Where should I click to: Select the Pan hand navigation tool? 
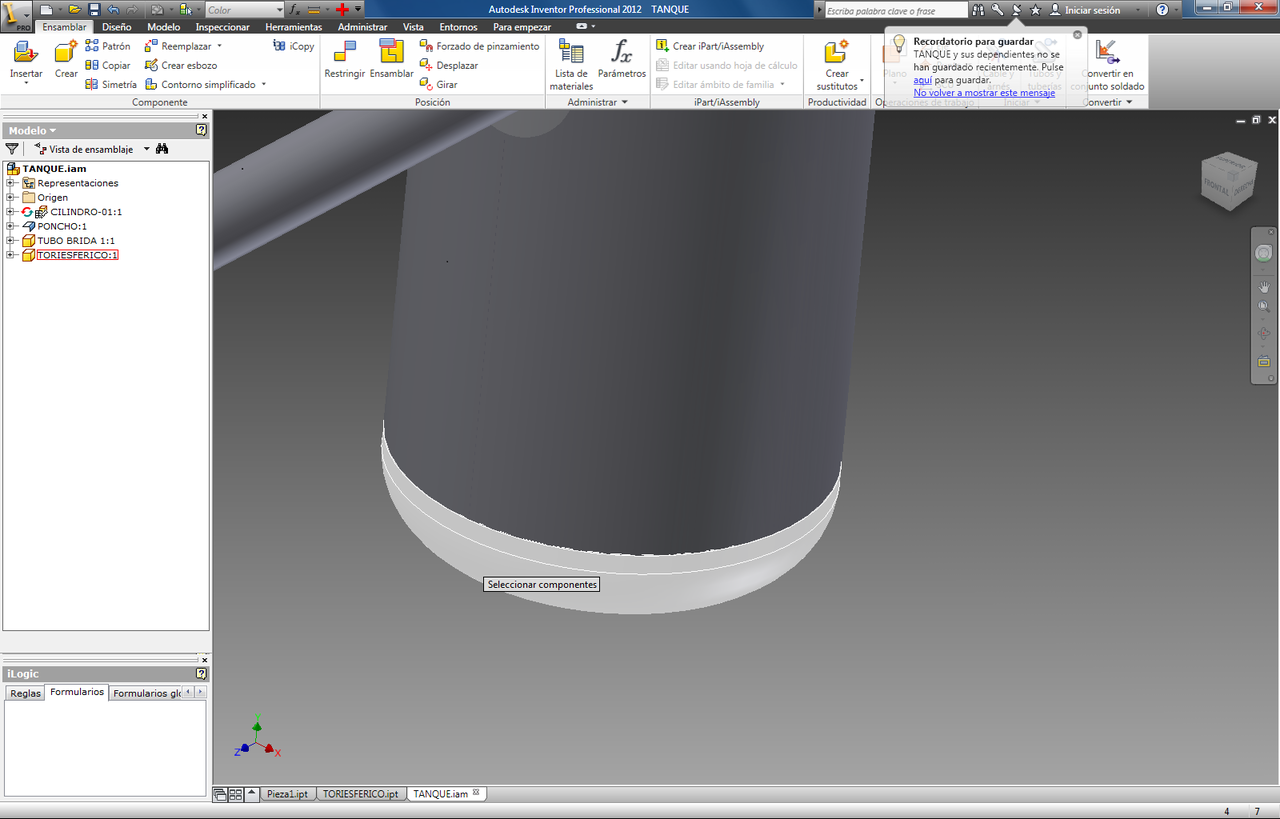[x=1264, y=287]
